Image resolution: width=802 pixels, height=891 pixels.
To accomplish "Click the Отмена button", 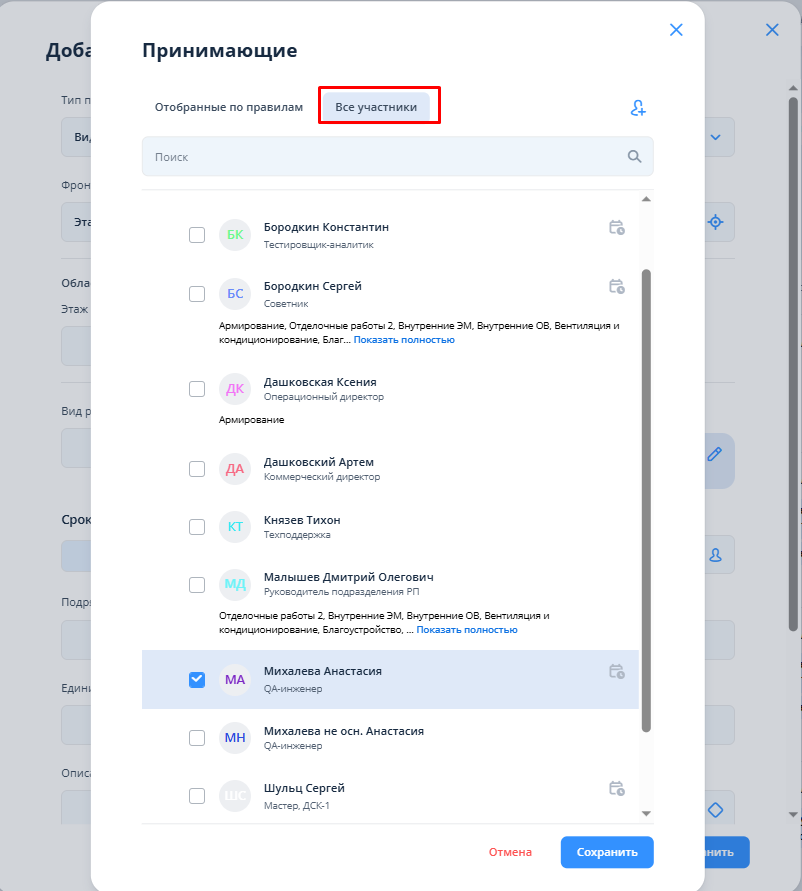I will tap(510, 852).
